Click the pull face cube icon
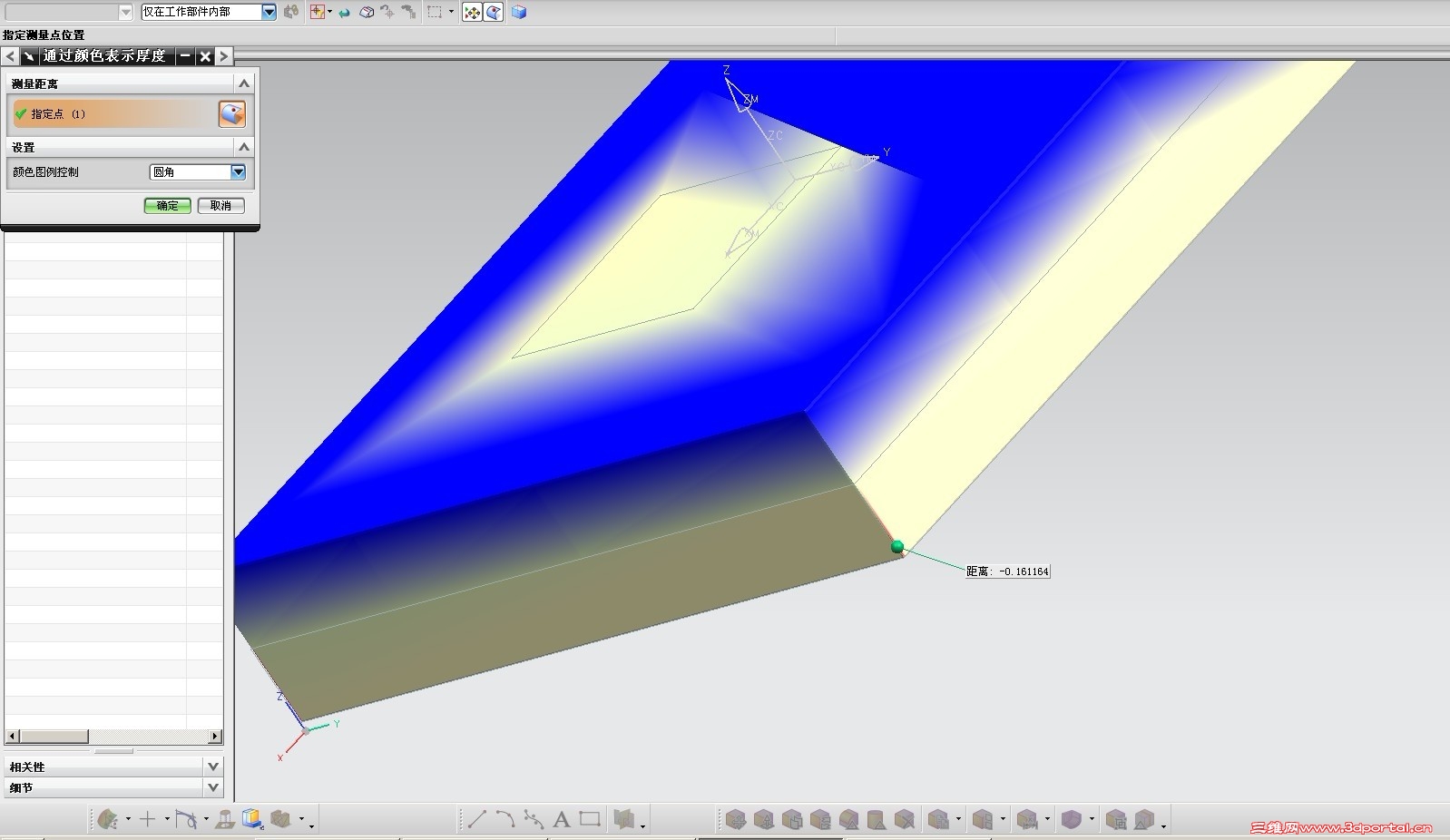This screenshot has height=840, width=1450. (764, 820)
